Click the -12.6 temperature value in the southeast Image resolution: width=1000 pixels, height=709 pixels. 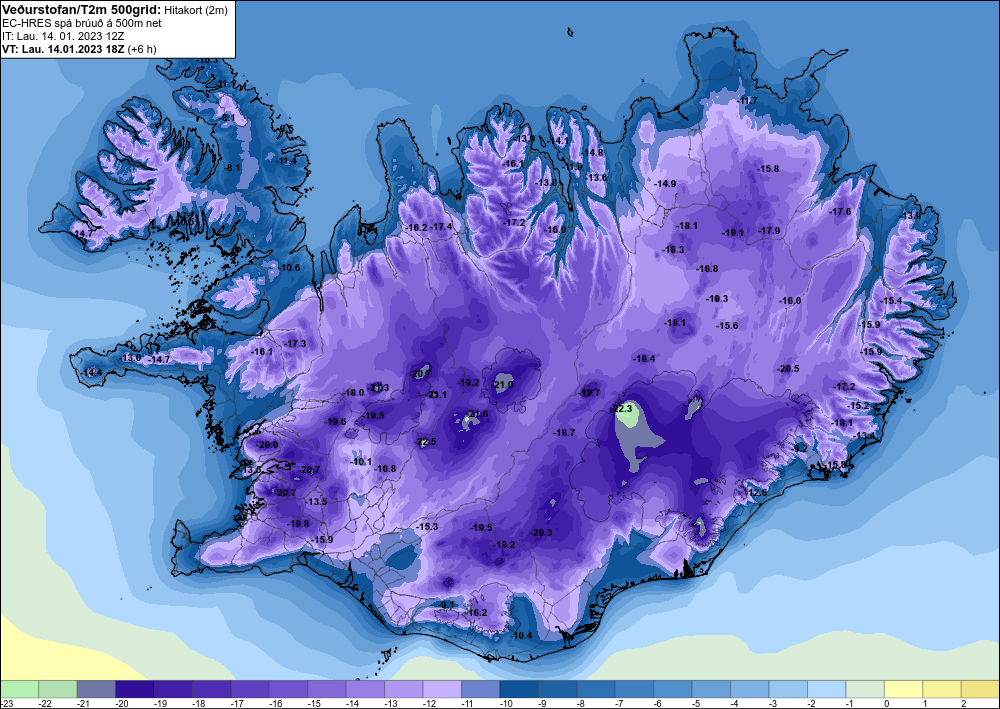[x=757, y=492]
